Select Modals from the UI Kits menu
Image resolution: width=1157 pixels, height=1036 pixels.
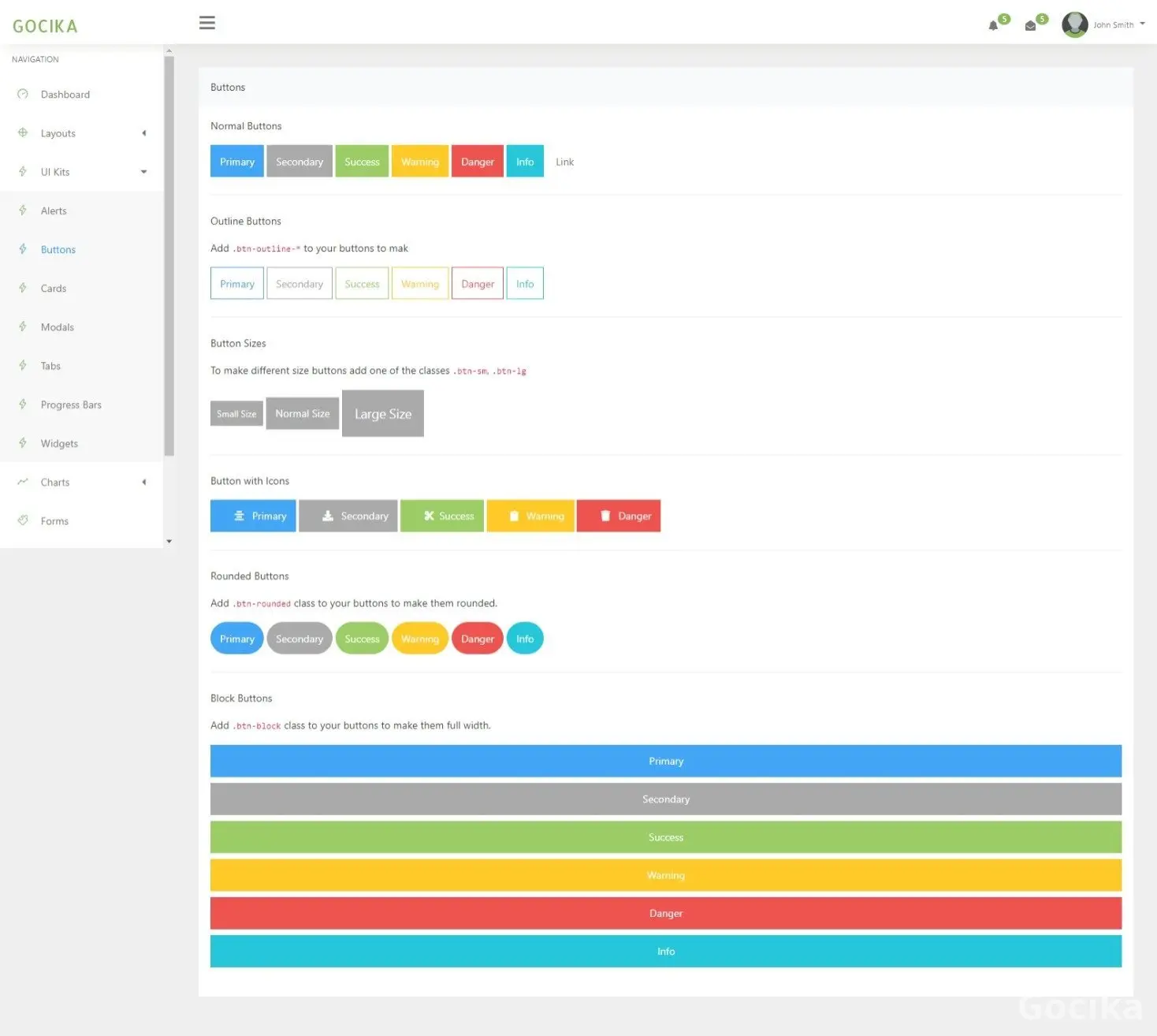point(57,327)
